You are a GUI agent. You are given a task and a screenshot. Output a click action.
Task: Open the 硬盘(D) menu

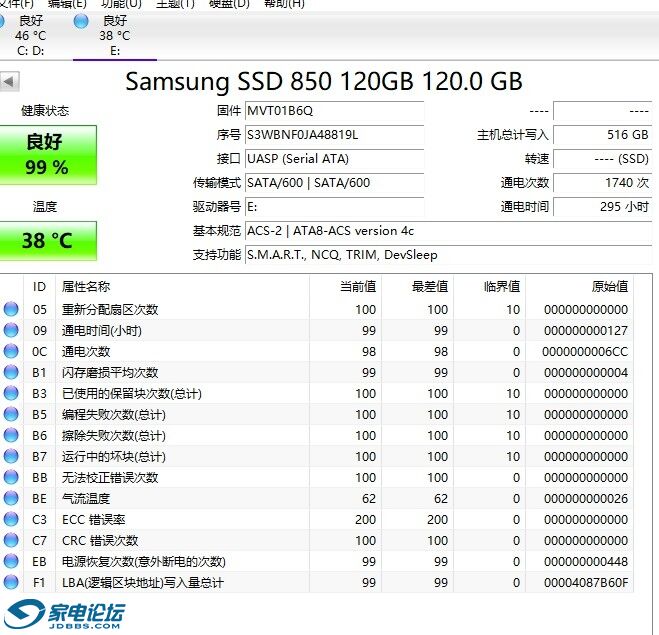tap(229, 4)
